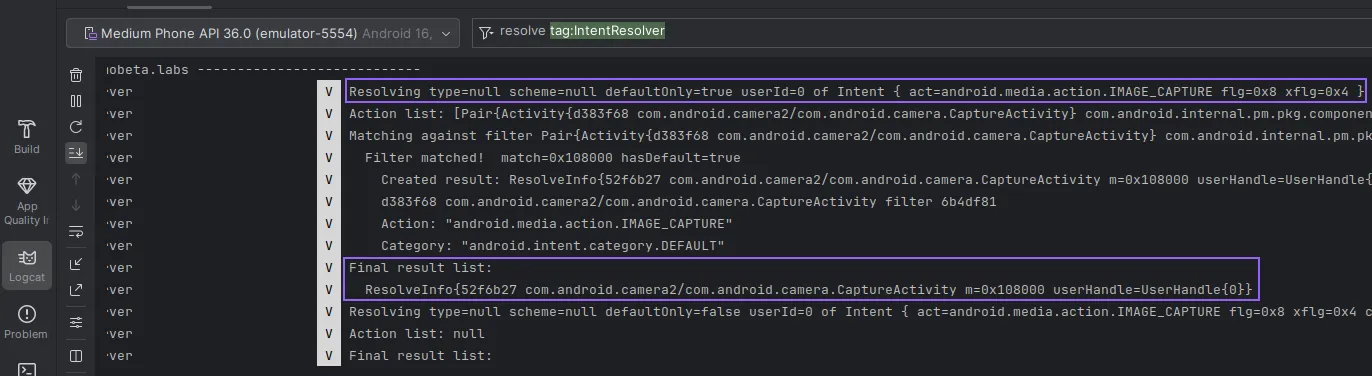The image size is (1372, 376).
Task: Open the Problems tool window
Action: (x=27, y=322)
